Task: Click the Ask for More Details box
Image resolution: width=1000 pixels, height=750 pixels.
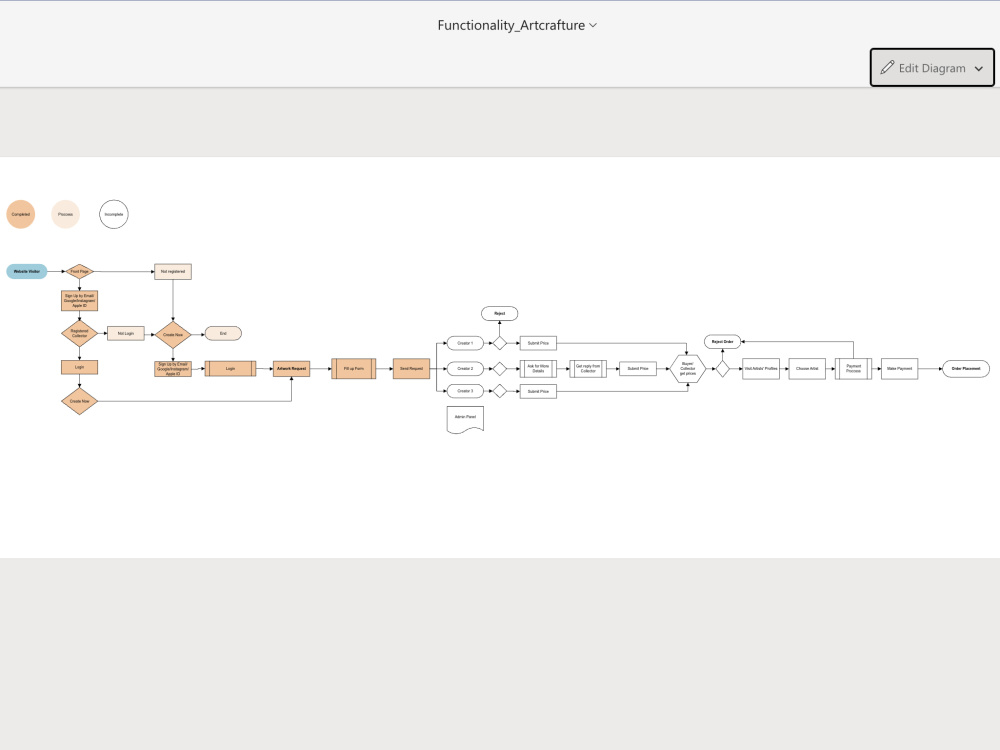Action: click(x=538, y=369)
